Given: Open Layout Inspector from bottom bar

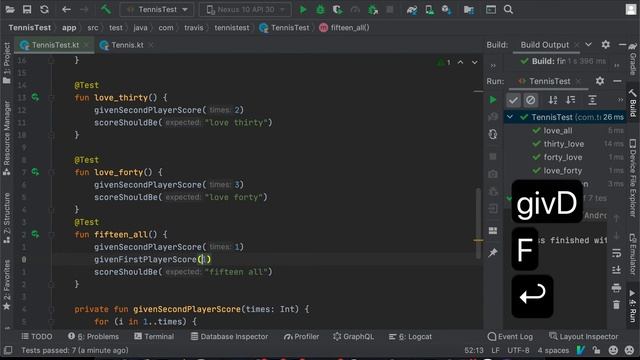Looking at the screenshot, I should (584, 336).
